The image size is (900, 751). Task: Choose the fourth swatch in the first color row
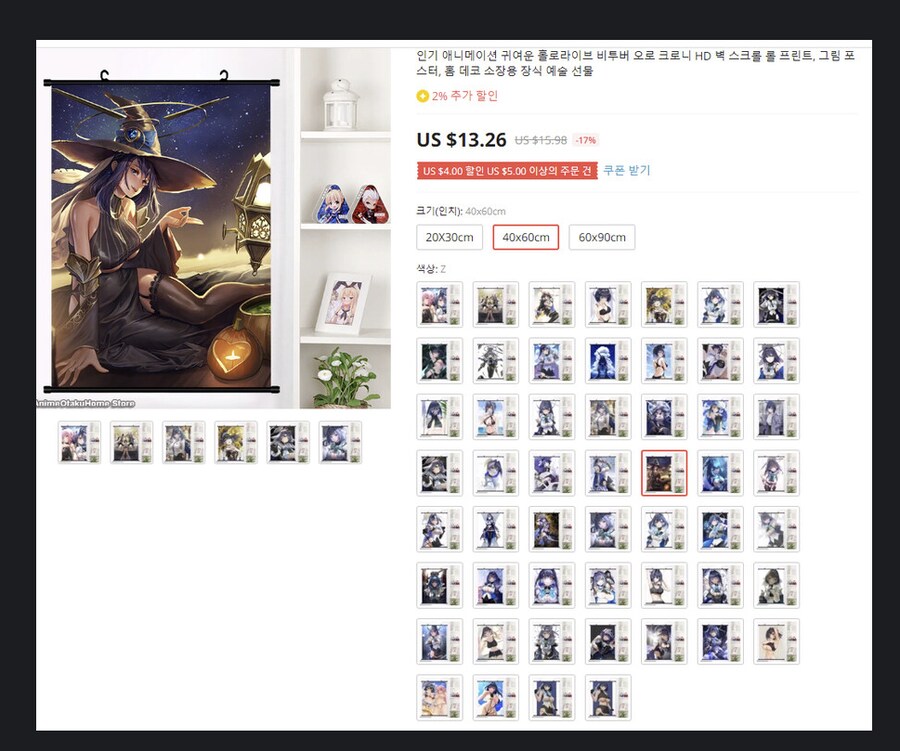pos(608,304)
